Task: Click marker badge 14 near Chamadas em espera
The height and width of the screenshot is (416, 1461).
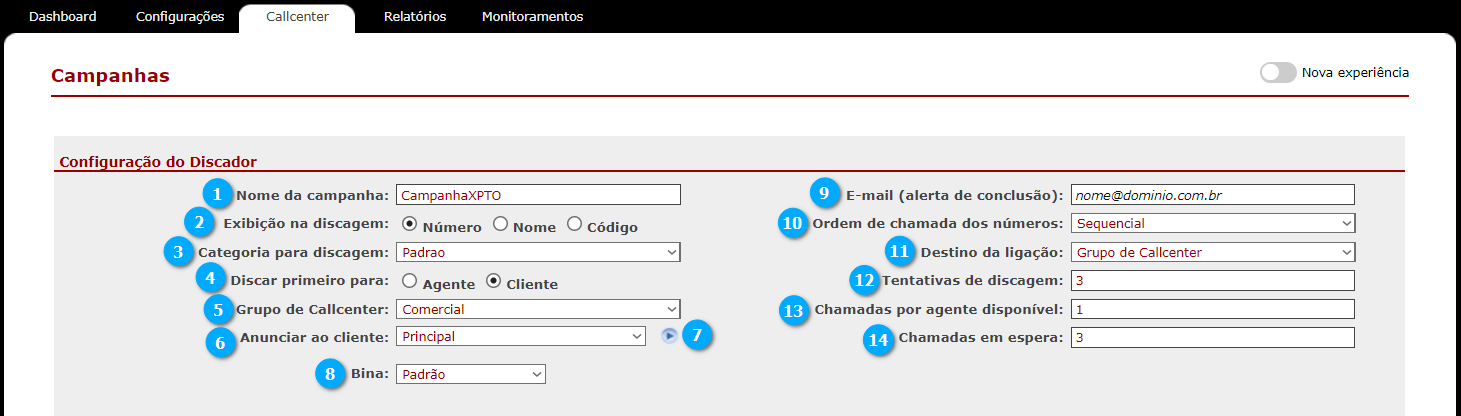Action: pos(879,339)
